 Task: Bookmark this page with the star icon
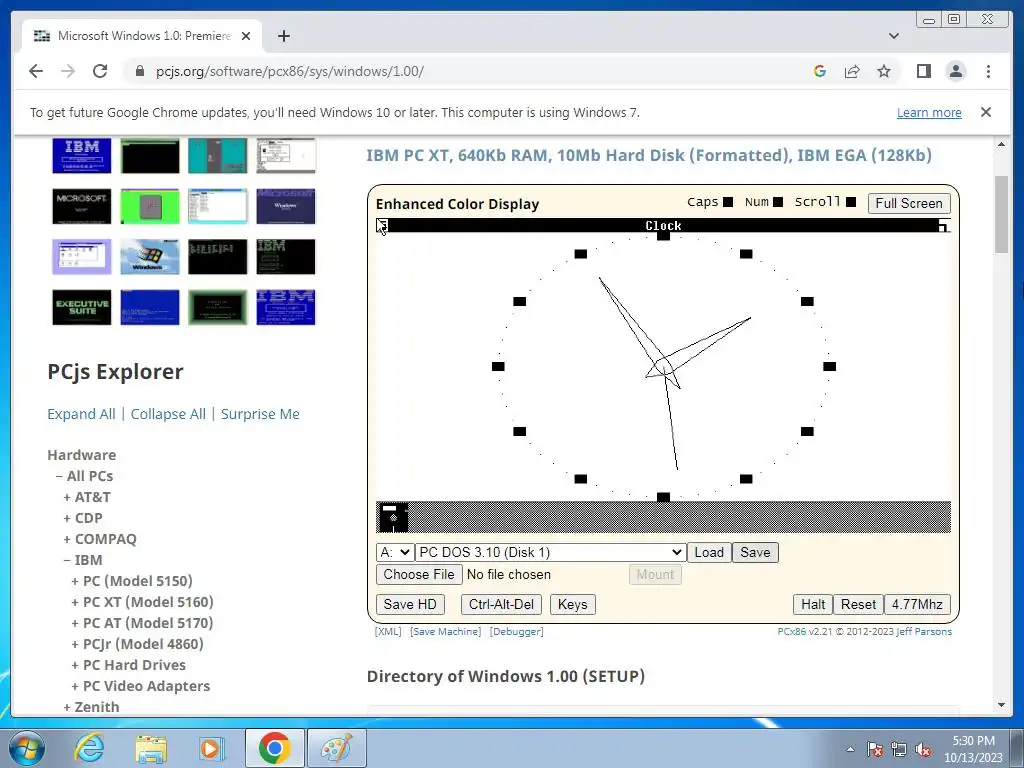point(884,71)
